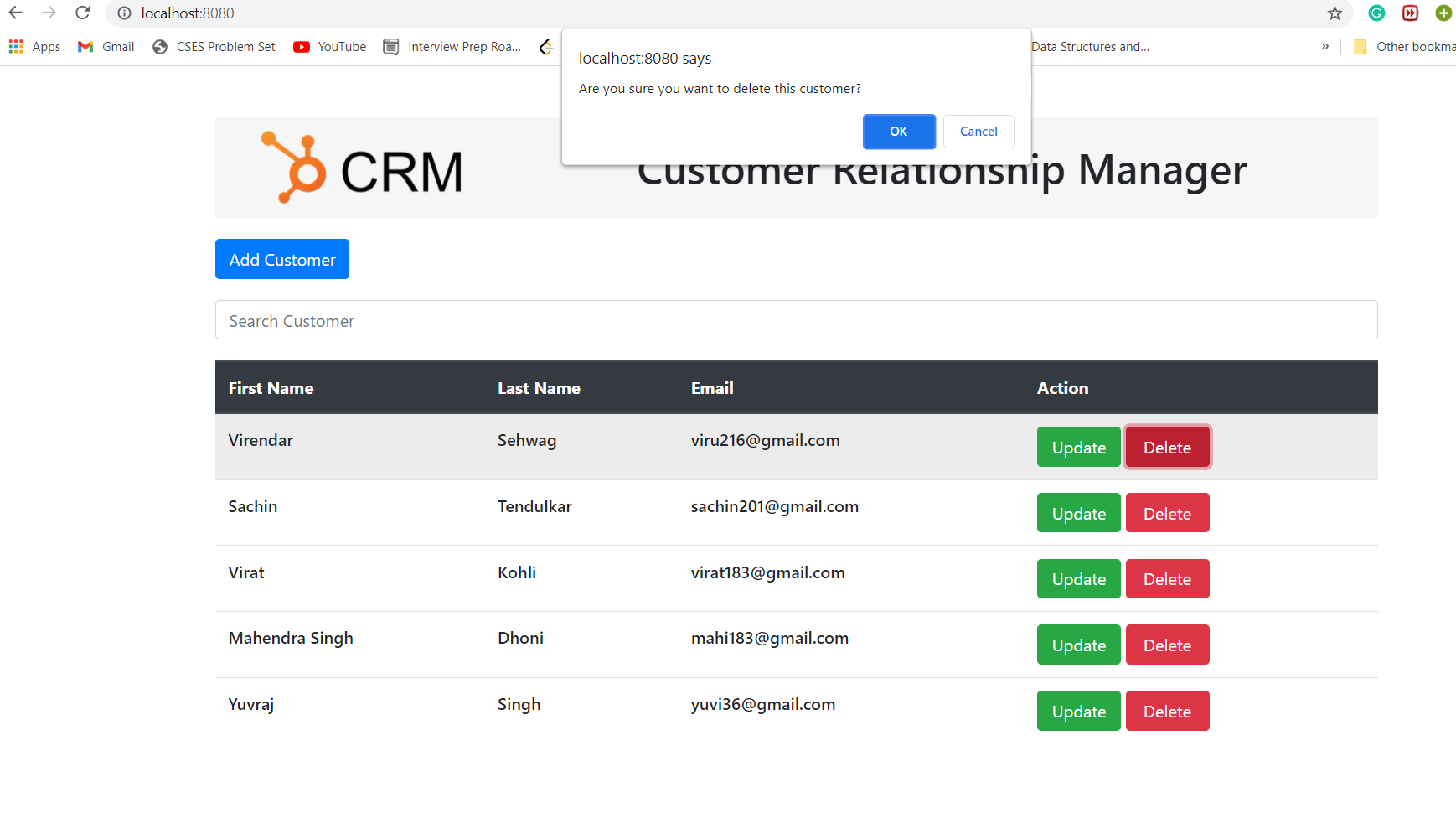1456x813 pixels.
Task: Open the Data Structures and... bookmark
Action: click(1090, 47)
